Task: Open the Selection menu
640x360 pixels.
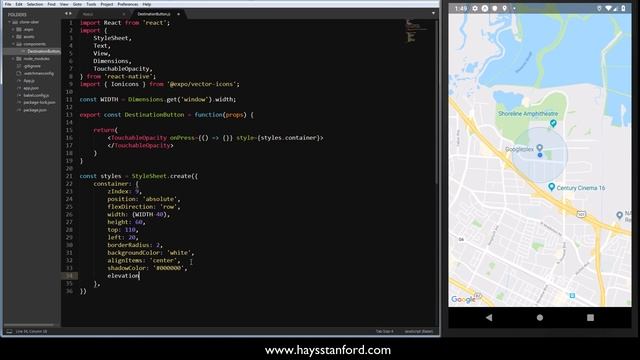Action: click(x=35, y=4)
